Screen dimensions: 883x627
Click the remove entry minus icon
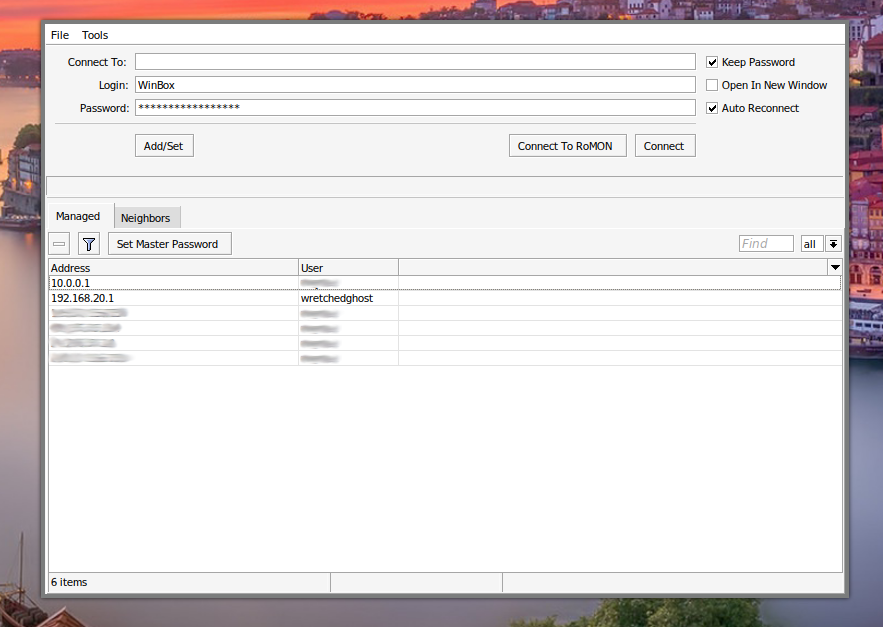[60, 244]
